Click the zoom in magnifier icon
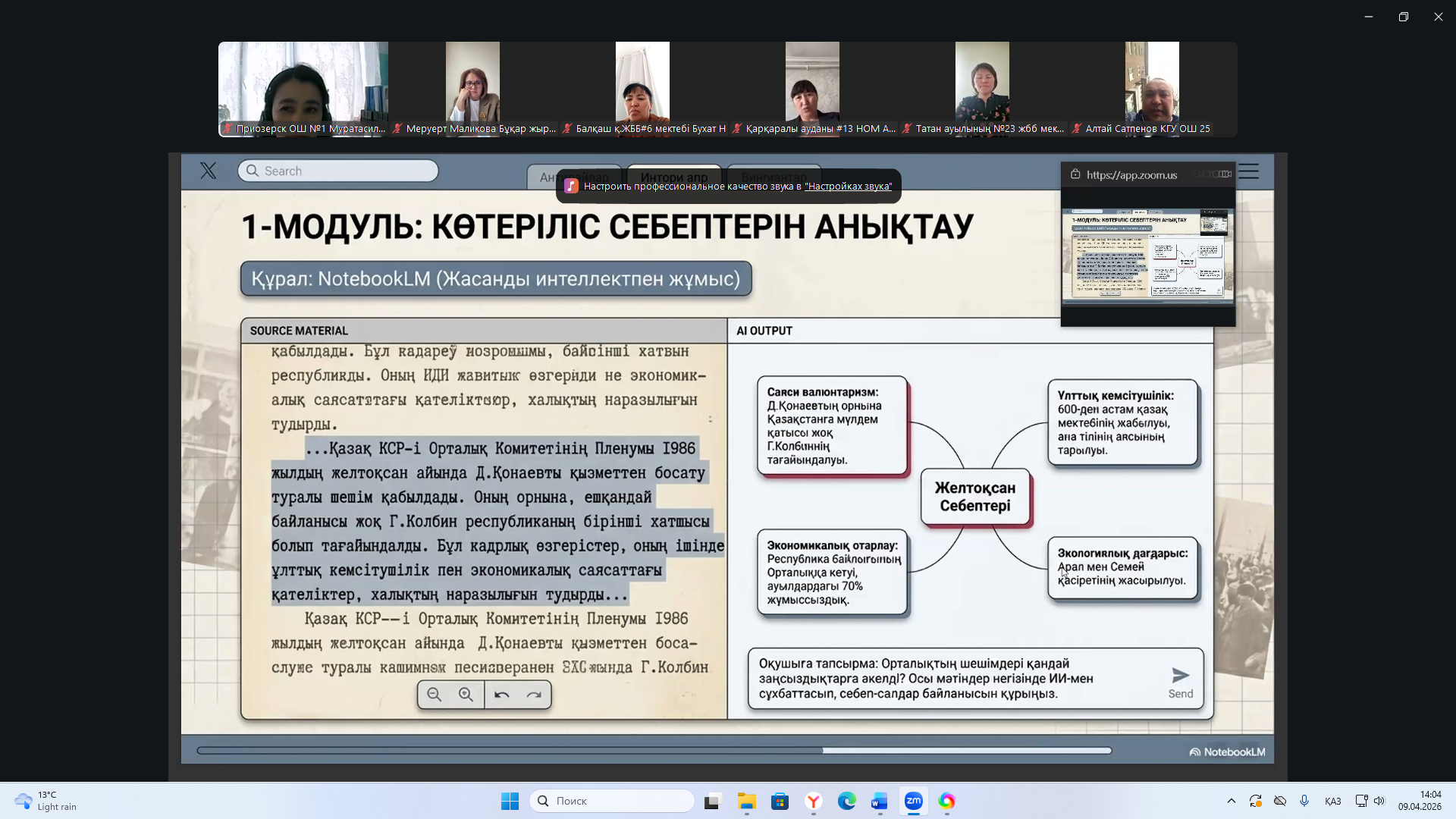 point(466,695)
